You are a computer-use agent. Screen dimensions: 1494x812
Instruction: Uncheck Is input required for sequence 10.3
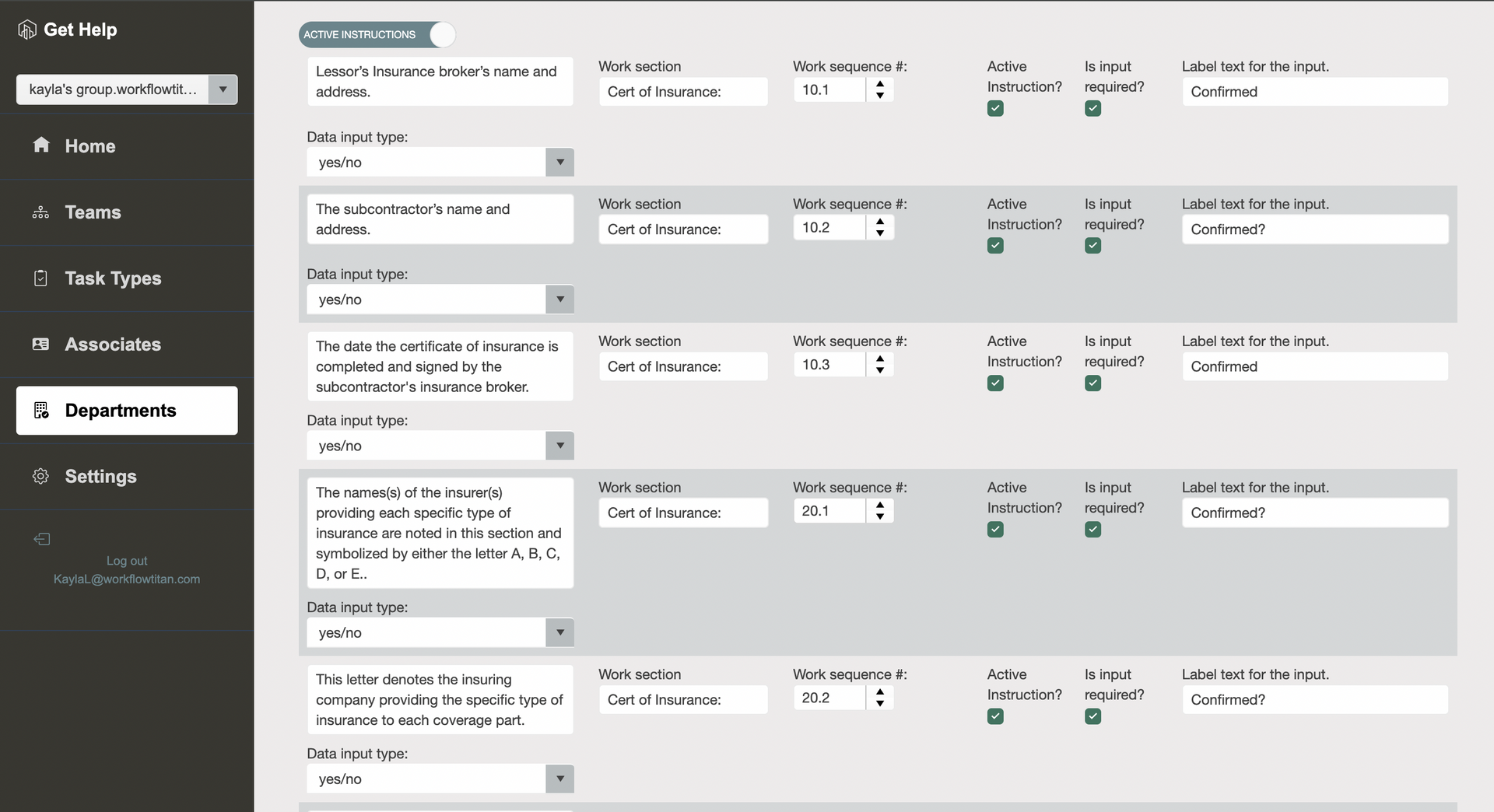point(1092,383)
